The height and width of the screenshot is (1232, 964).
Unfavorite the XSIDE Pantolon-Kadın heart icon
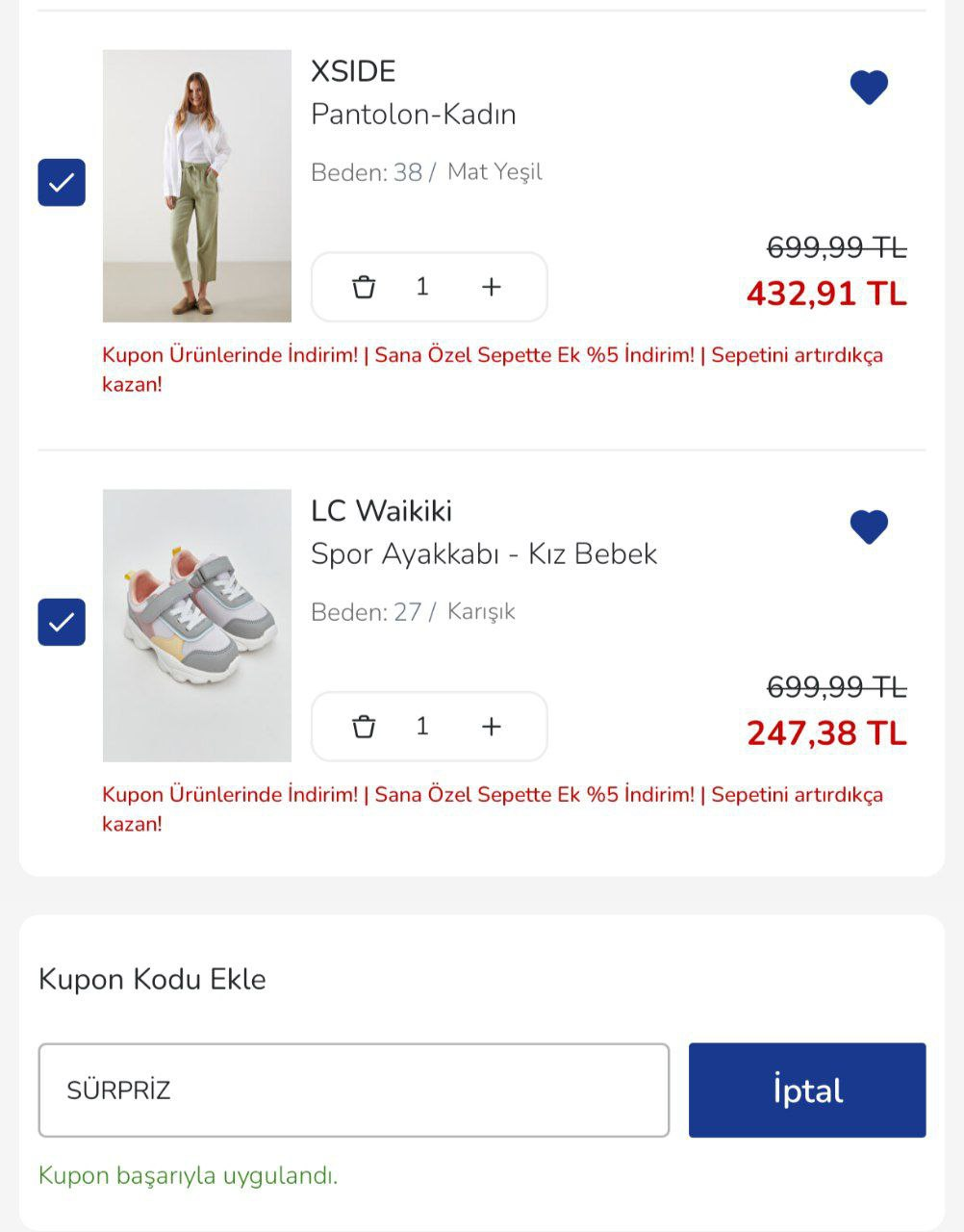point(869,88)
